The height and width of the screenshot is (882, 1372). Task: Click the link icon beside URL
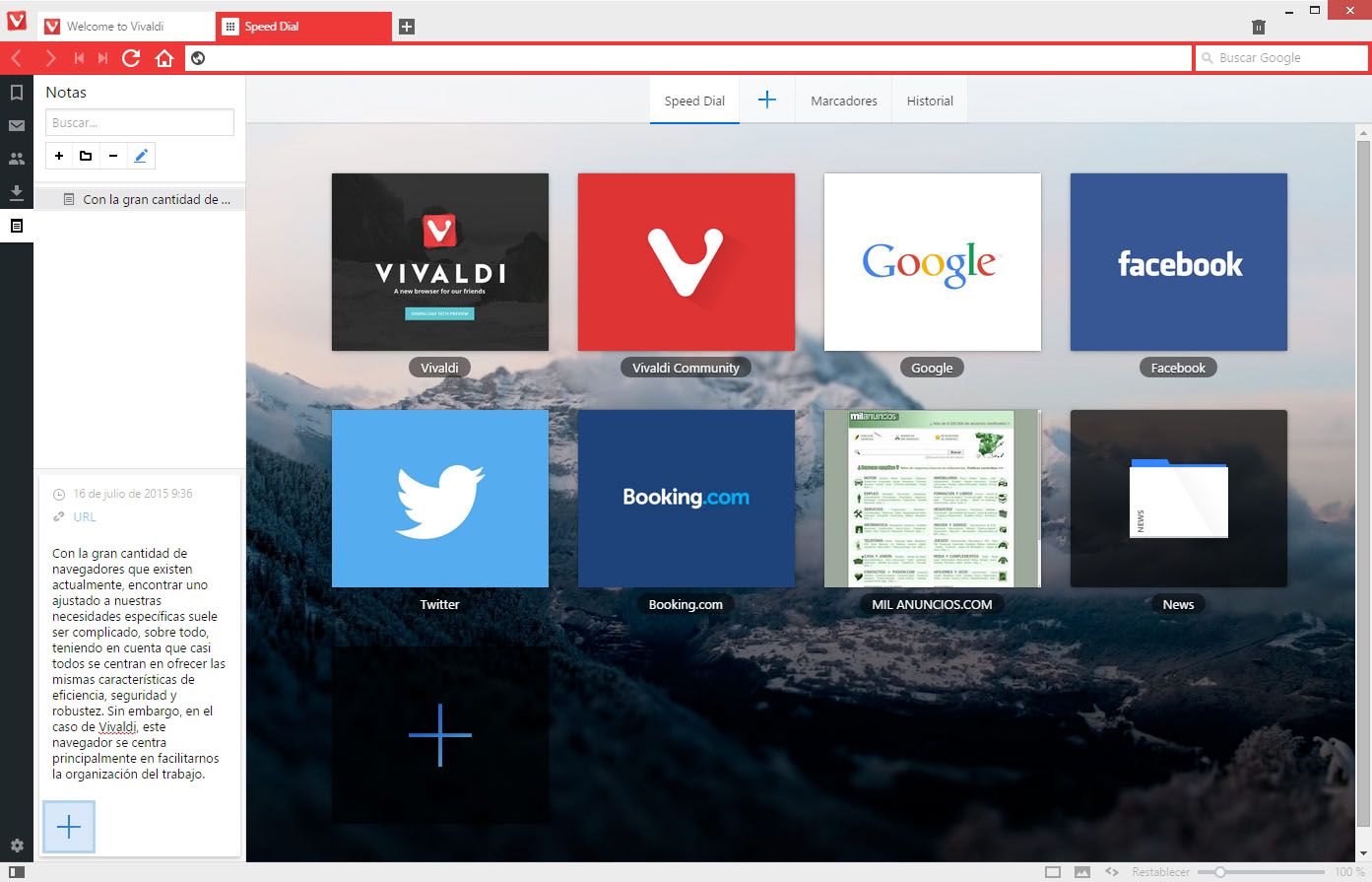(x=59, y=517)
